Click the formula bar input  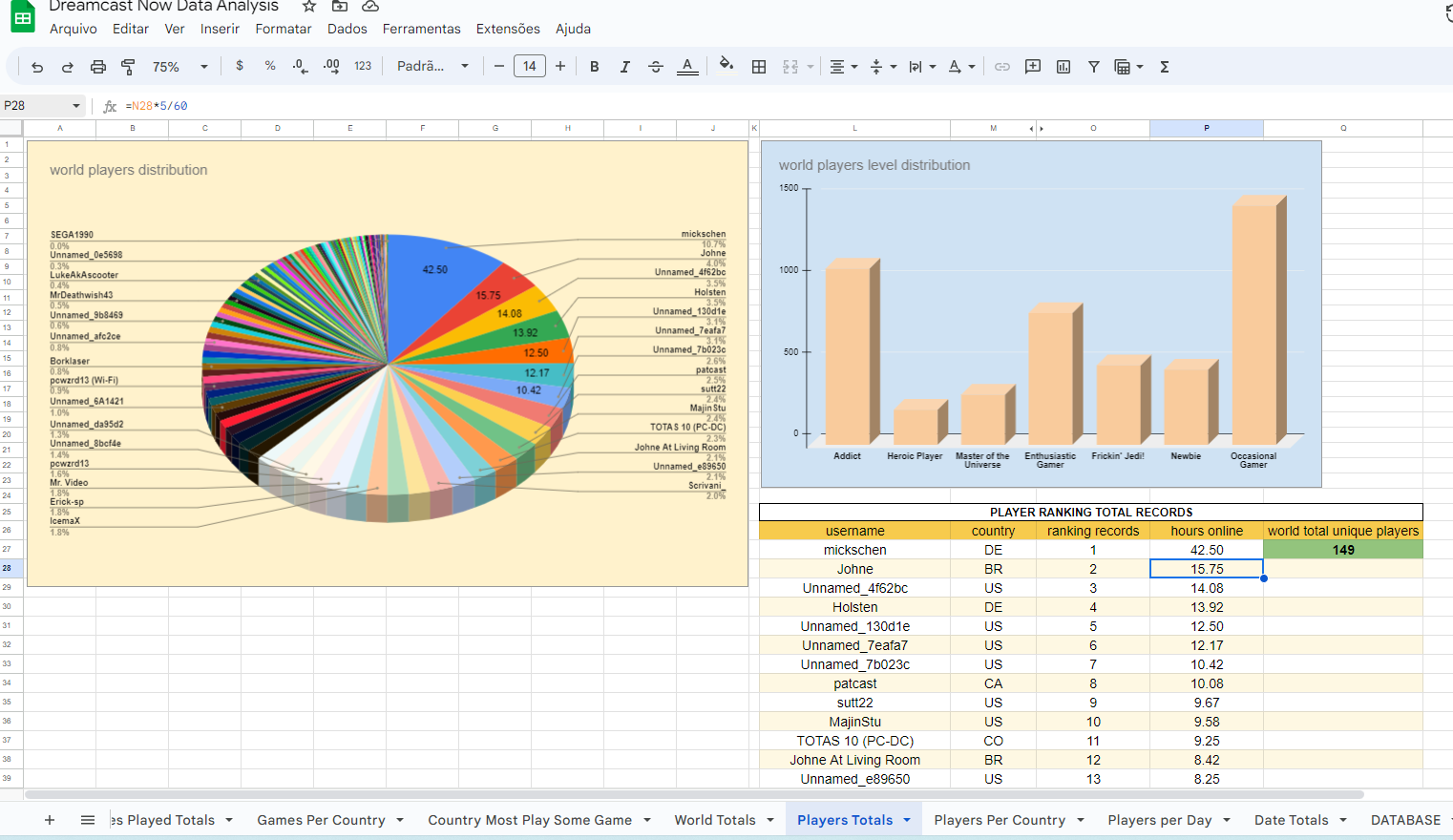783,106
